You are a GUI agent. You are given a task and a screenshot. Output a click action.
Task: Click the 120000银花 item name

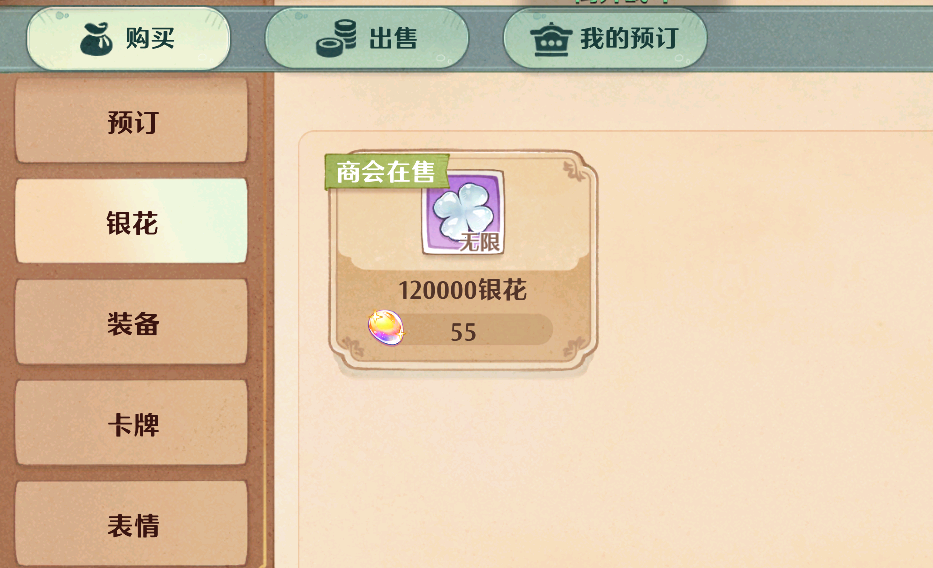[462, 291]
